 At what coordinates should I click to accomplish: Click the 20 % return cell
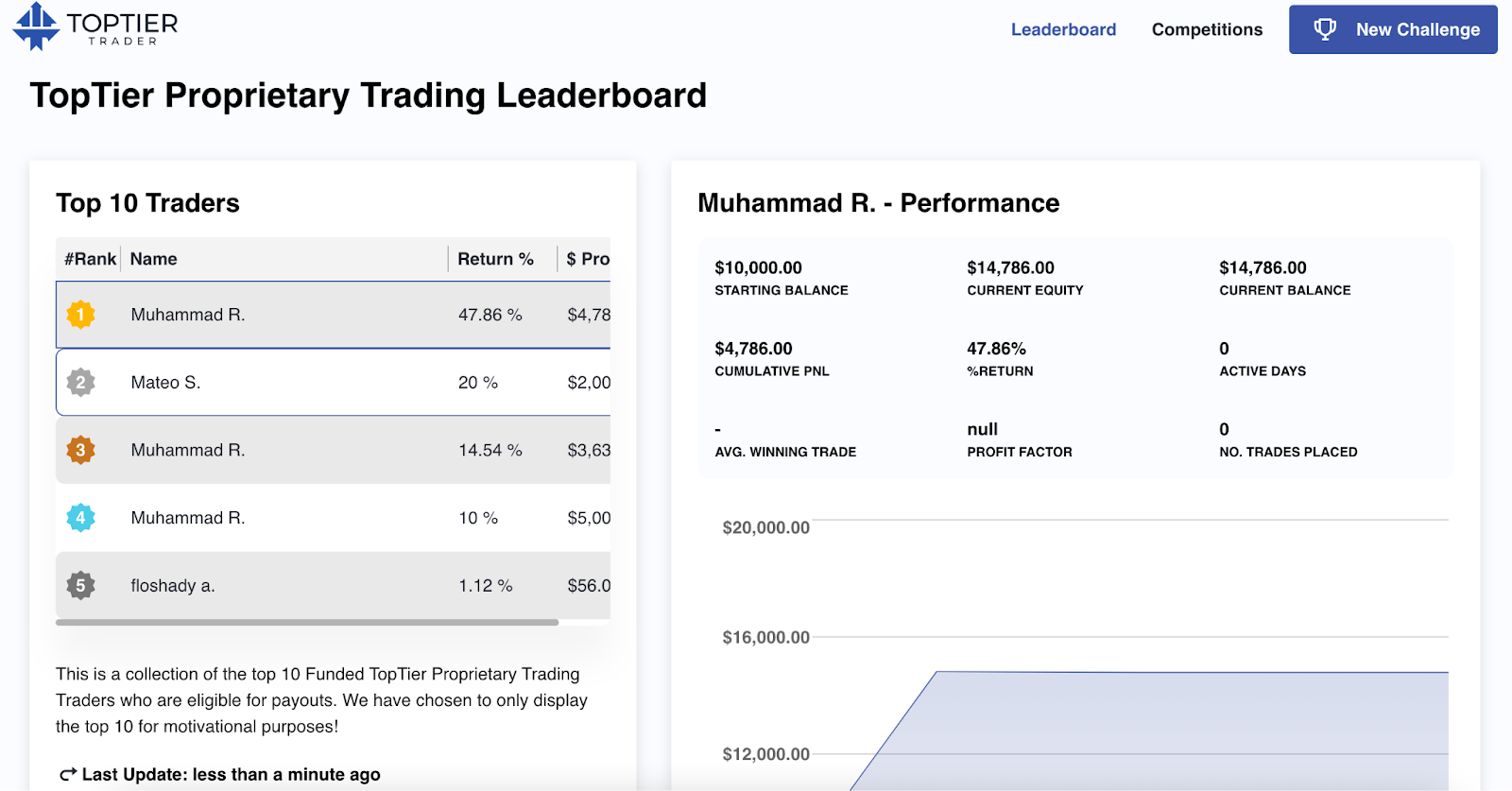point(478,383)
